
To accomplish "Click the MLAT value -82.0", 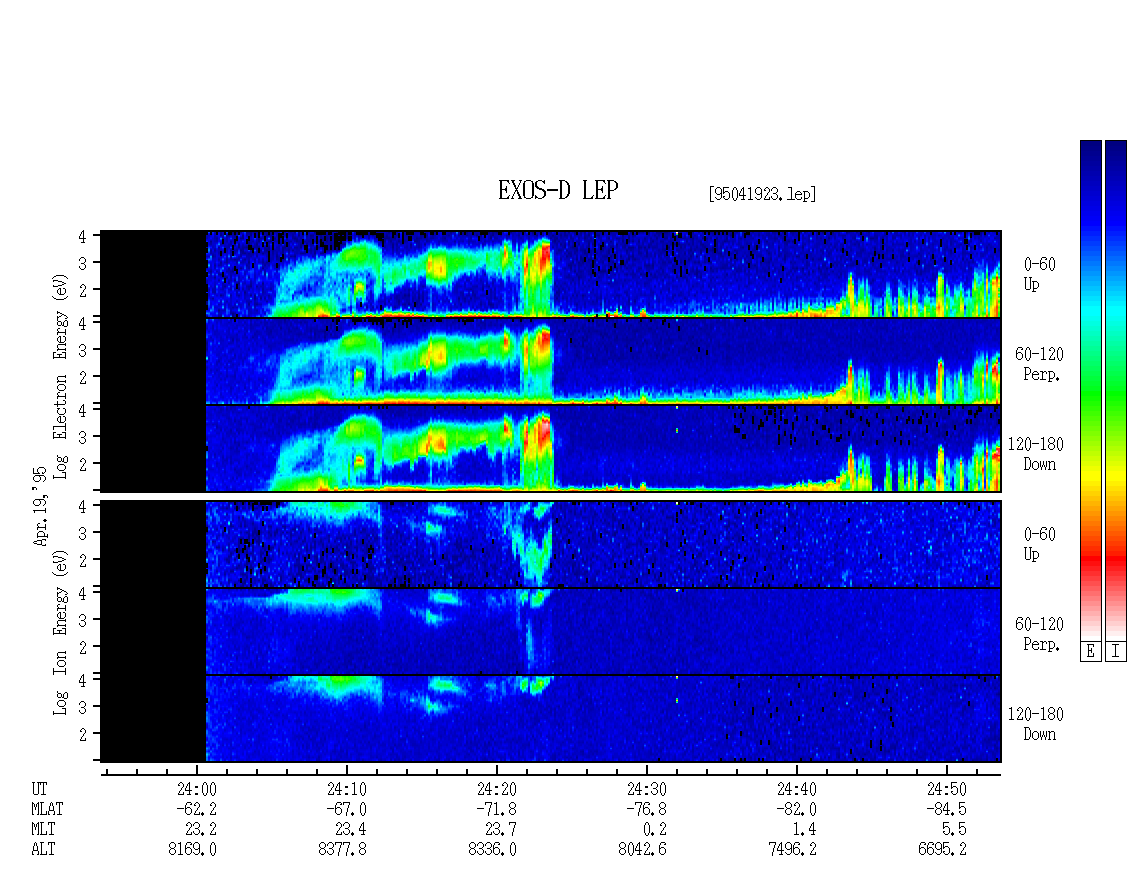I will click(796, 809).
